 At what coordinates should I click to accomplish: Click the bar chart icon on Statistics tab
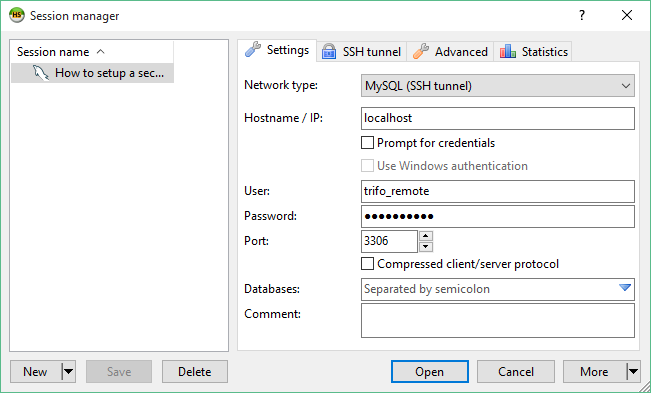click(x=508, y=52)
